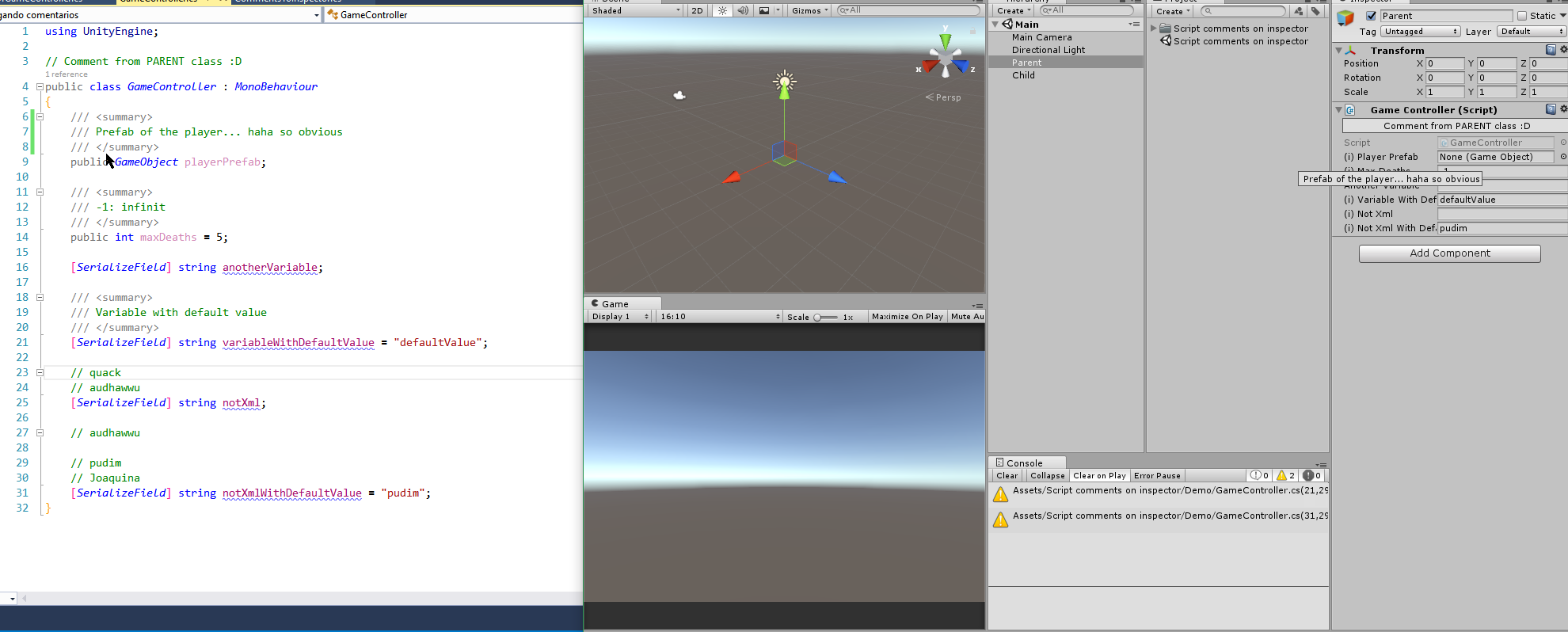Viewport: 1568px width, 632px height.
Task: Toggle scene lighting sun icon
Action: [722, 10]
